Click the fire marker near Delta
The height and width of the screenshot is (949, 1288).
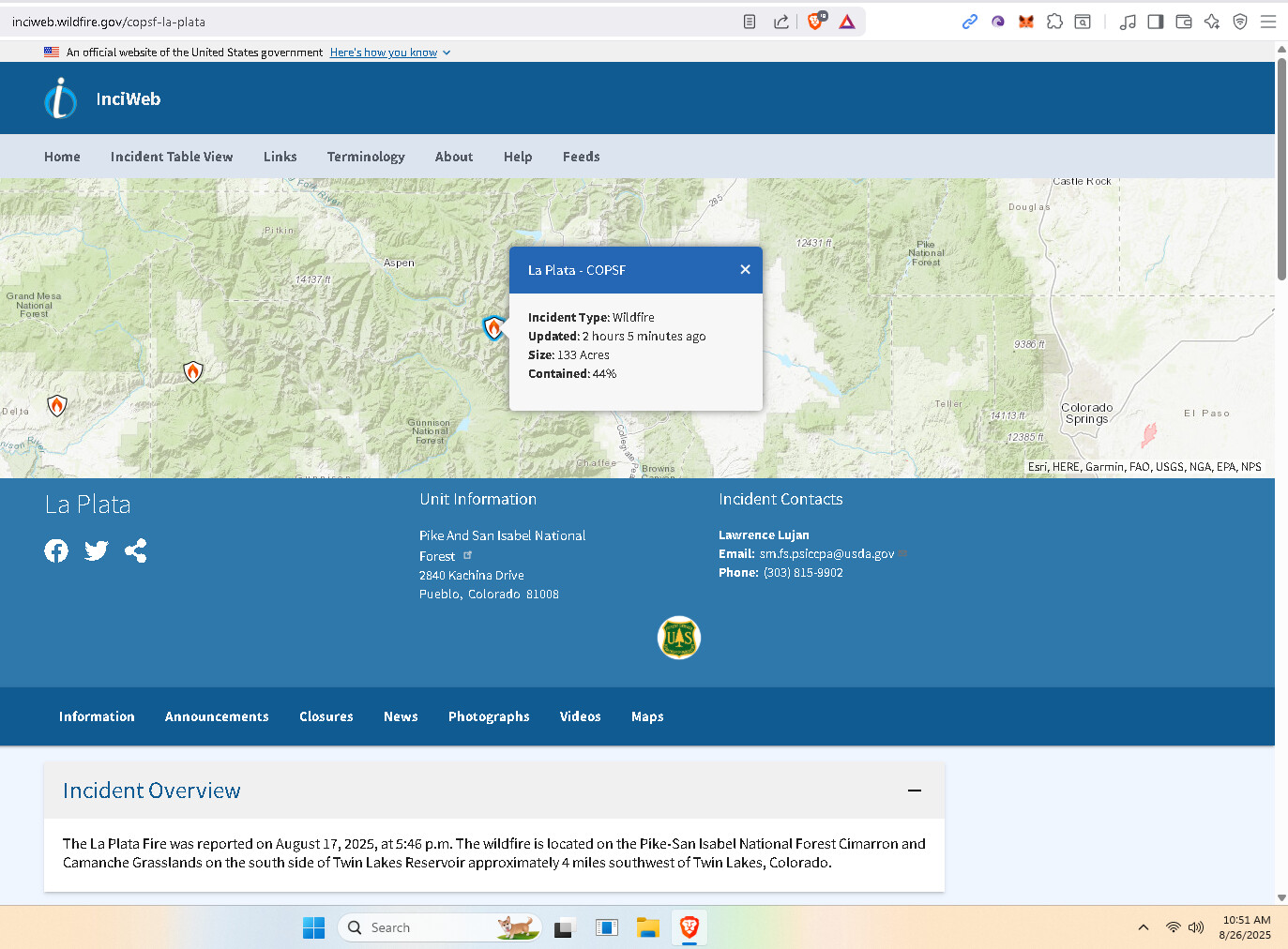pyautogui.click(x=57, y=406)
